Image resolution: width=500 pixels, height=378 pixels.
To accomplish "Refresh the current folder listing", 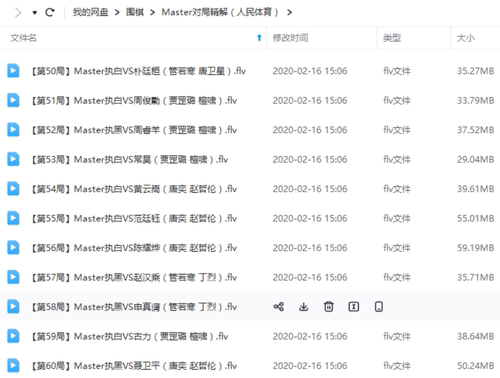I will 50,13.
